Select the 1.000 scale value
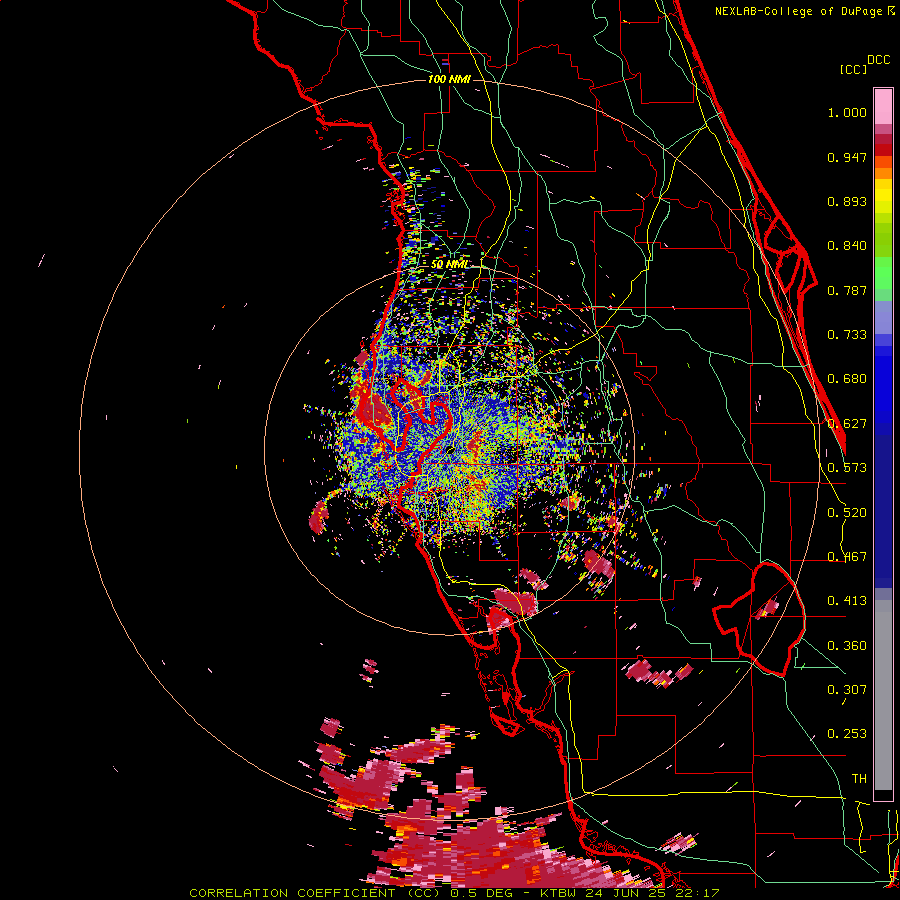Screen dimensions: 900x900 pos(847,112)
